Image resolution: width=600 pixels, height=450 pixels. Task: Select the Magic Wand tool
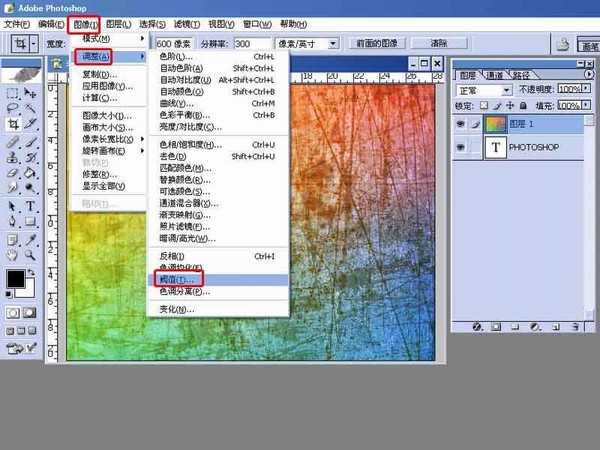[x=30, y=109]
